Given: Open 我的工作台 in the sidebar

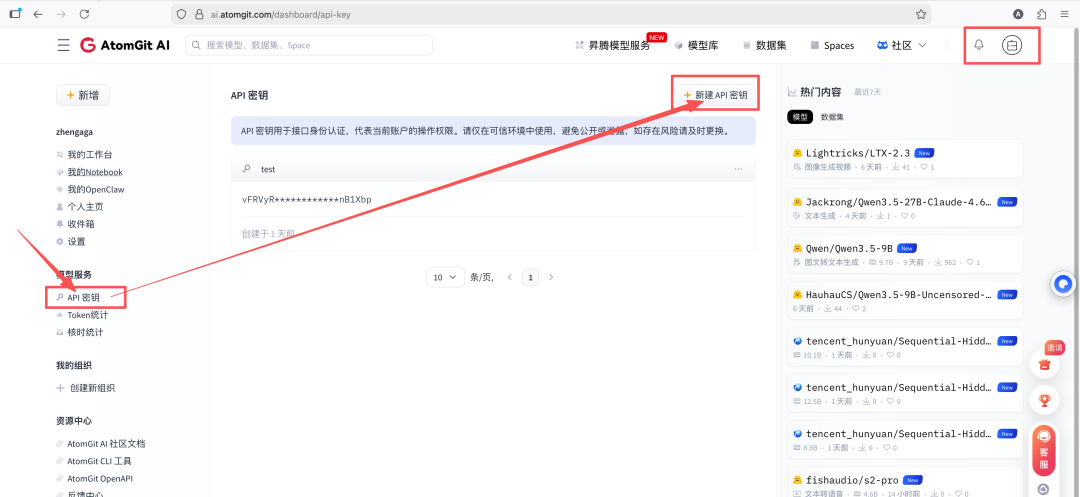Looking at the screenshot, I should (85, 155).
